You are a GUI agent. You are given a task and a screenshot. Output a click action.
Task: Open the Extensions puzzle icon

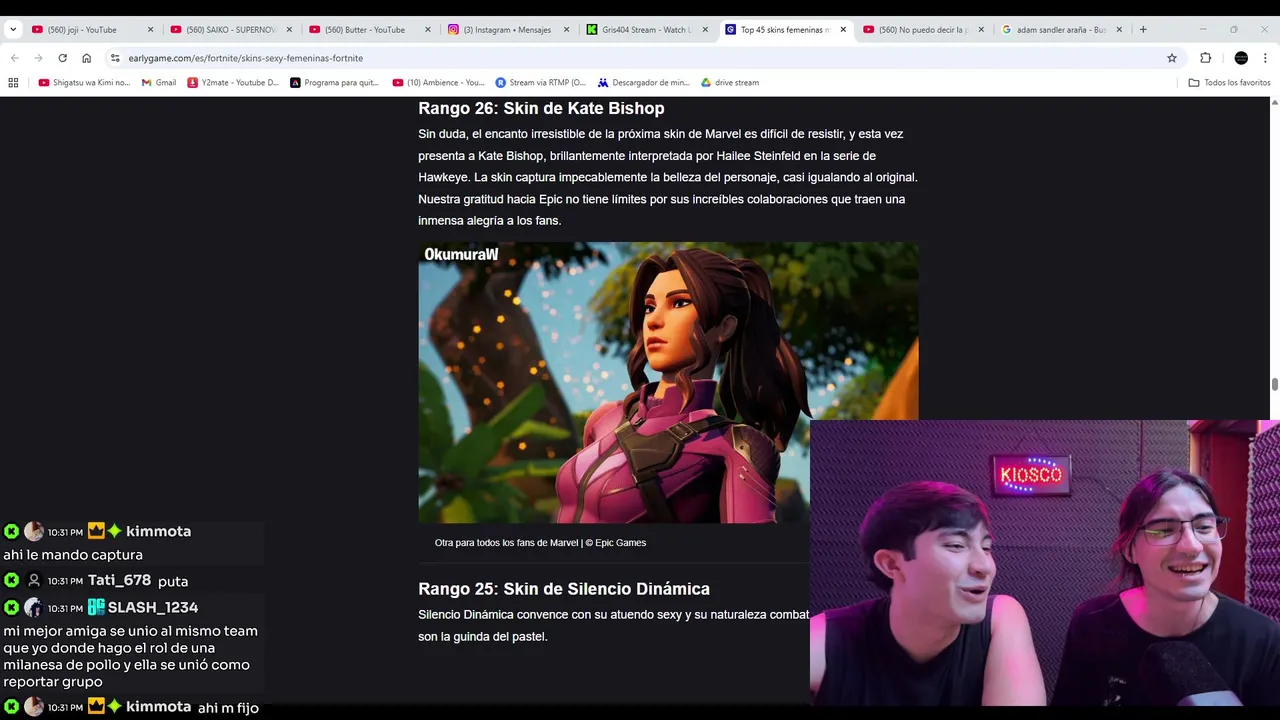pos(1205,58)
